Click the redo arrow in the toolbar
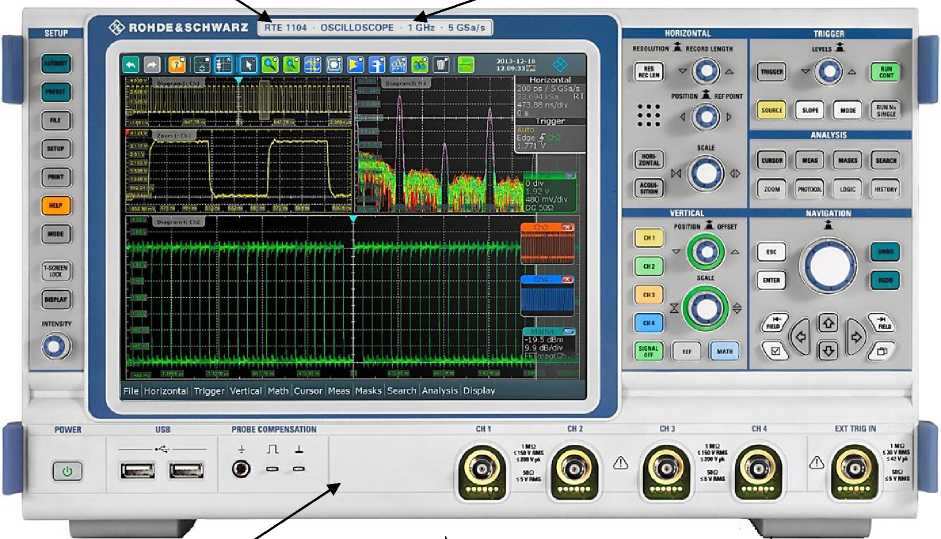Image resolution: width=941 pixels, height=539 pixels. pos(153,64)
